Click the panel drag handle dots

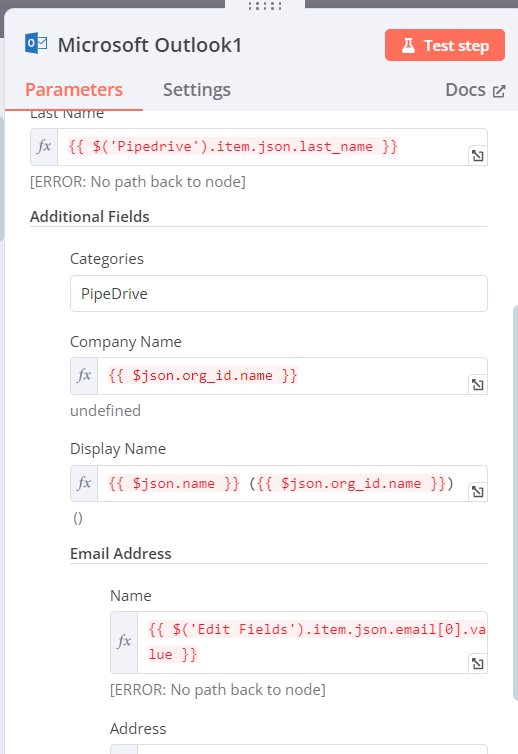click(x=265, y=6)
